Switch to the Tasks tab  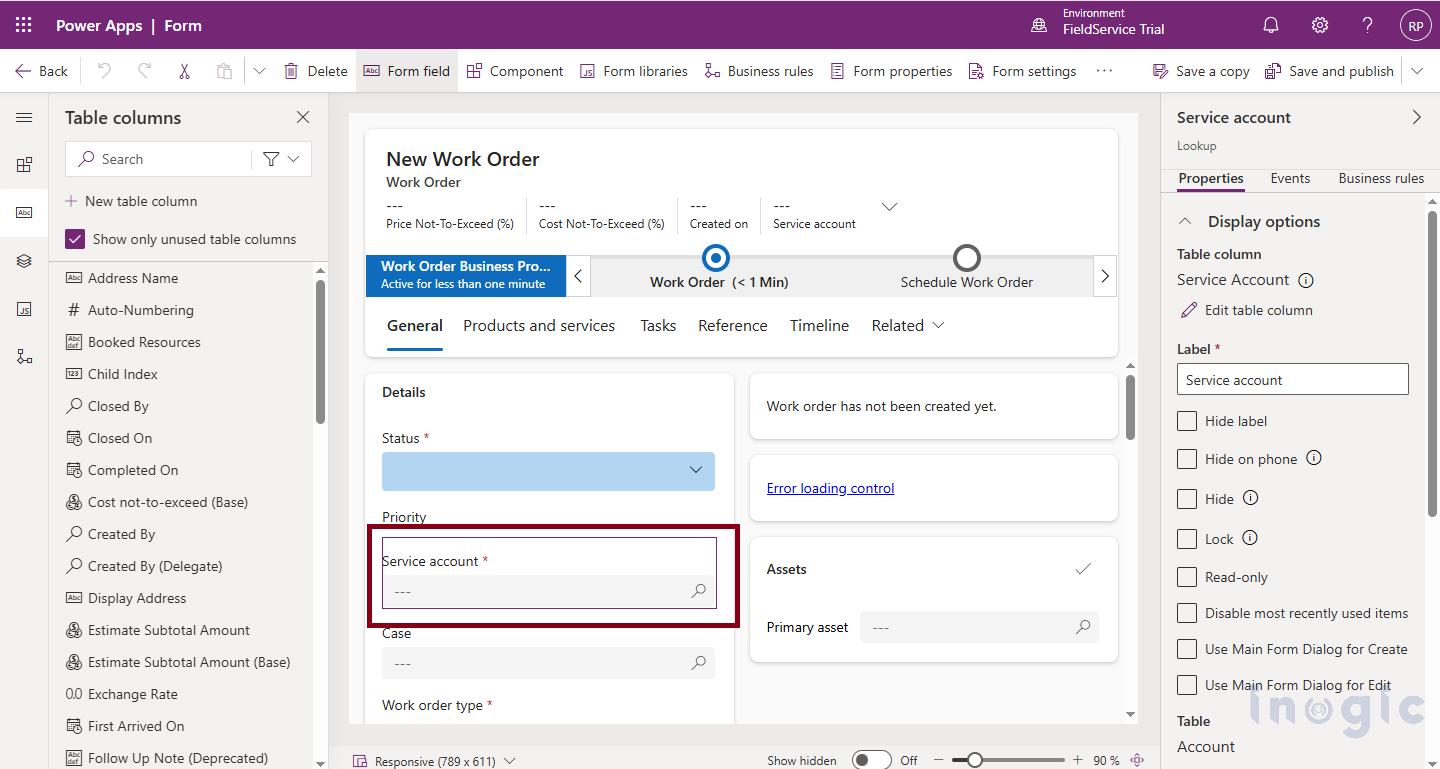point(658,325)
